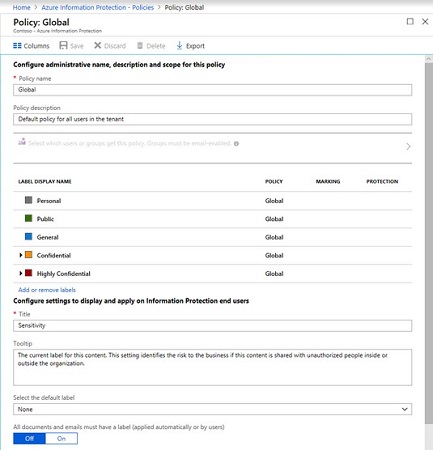Click Global policy cell in Personal row
Viewport: 433px width, 450px height.
(x=274, y=201)
